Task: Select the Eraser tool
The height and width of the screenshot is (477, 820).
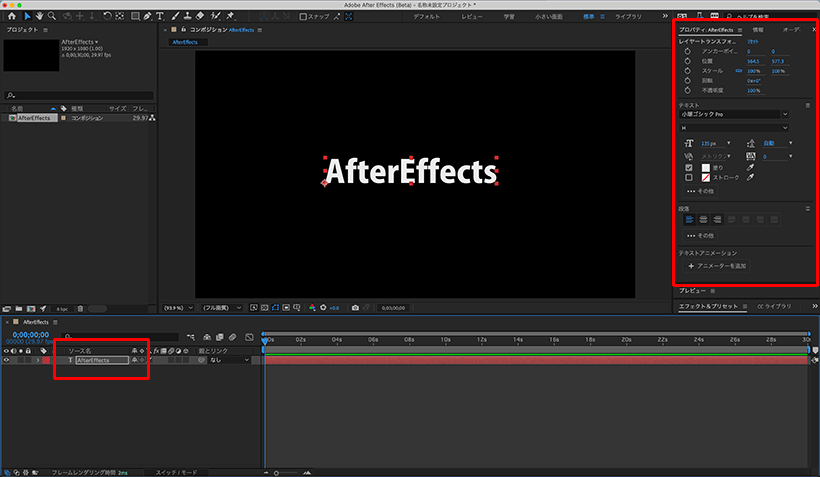Action: [x=200, y=16]
